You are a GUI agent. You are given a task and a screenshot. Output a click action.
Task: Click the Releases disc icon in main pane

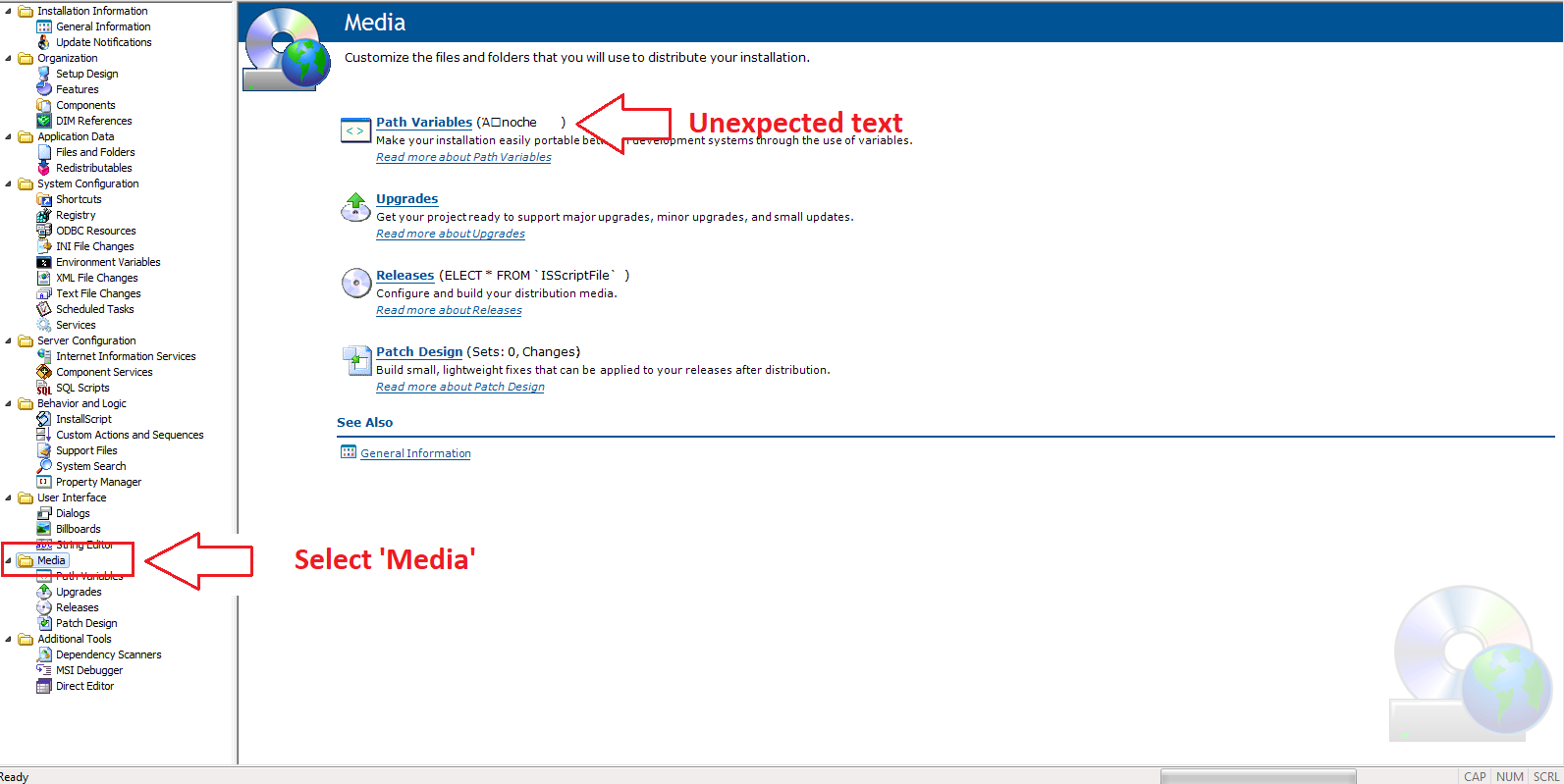point(355,284)
